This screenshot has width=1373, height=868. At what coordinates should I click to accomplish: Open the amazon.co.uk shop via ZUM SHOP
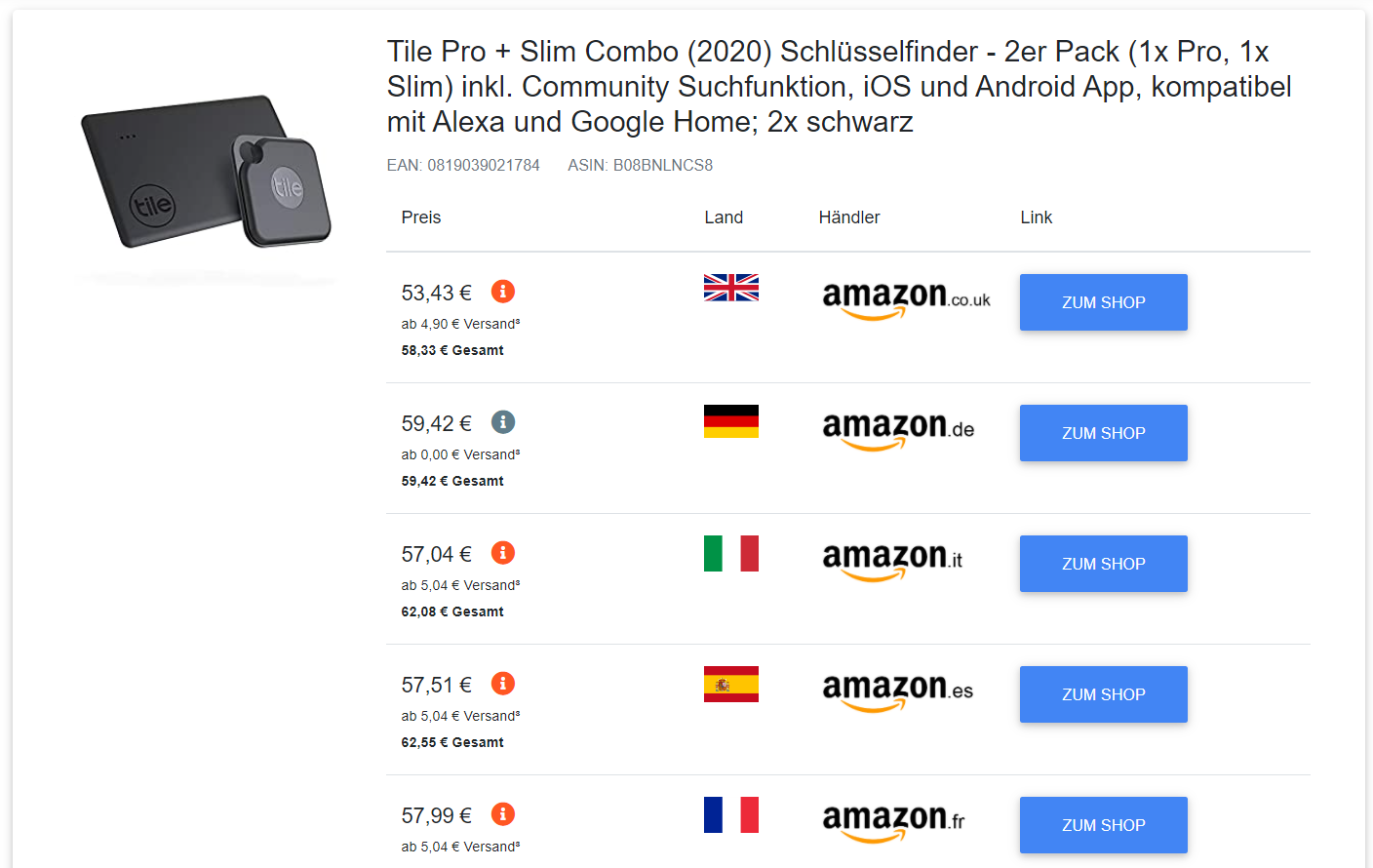pos(1103,302)
